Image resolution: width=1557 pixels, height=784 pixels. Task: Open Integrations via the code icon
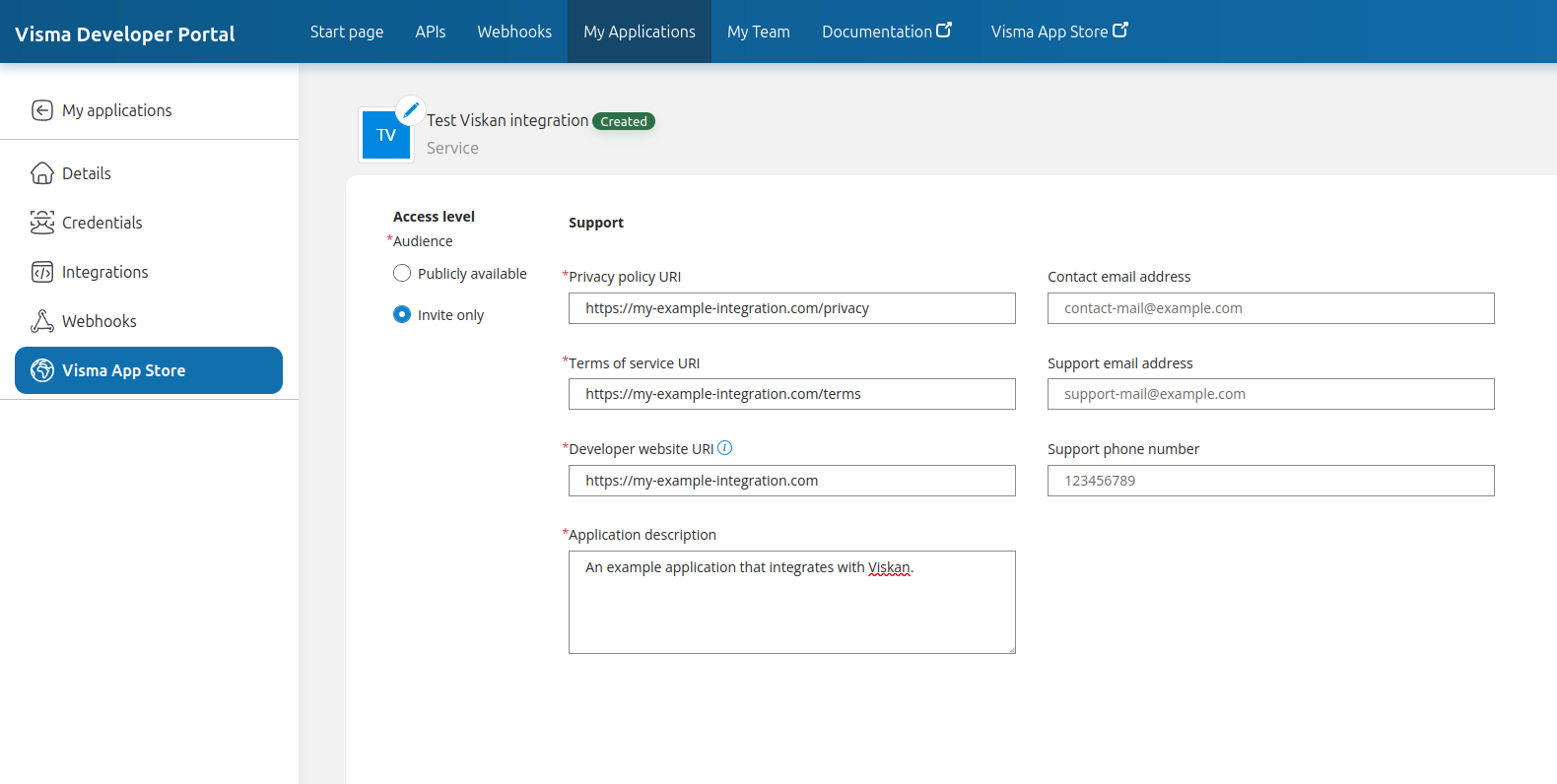[x=42, y=272]
